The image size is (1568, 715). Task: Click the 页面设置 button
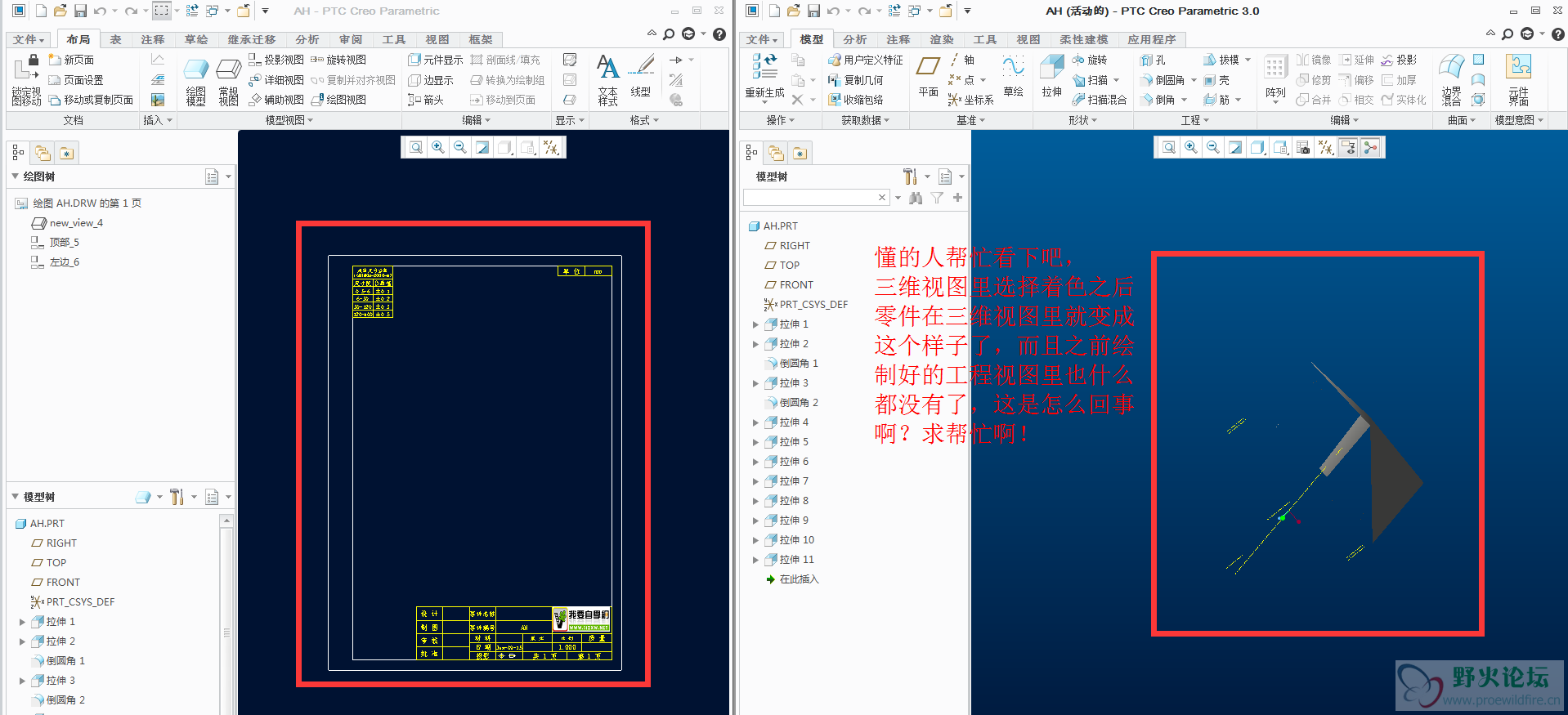point(76,80)
